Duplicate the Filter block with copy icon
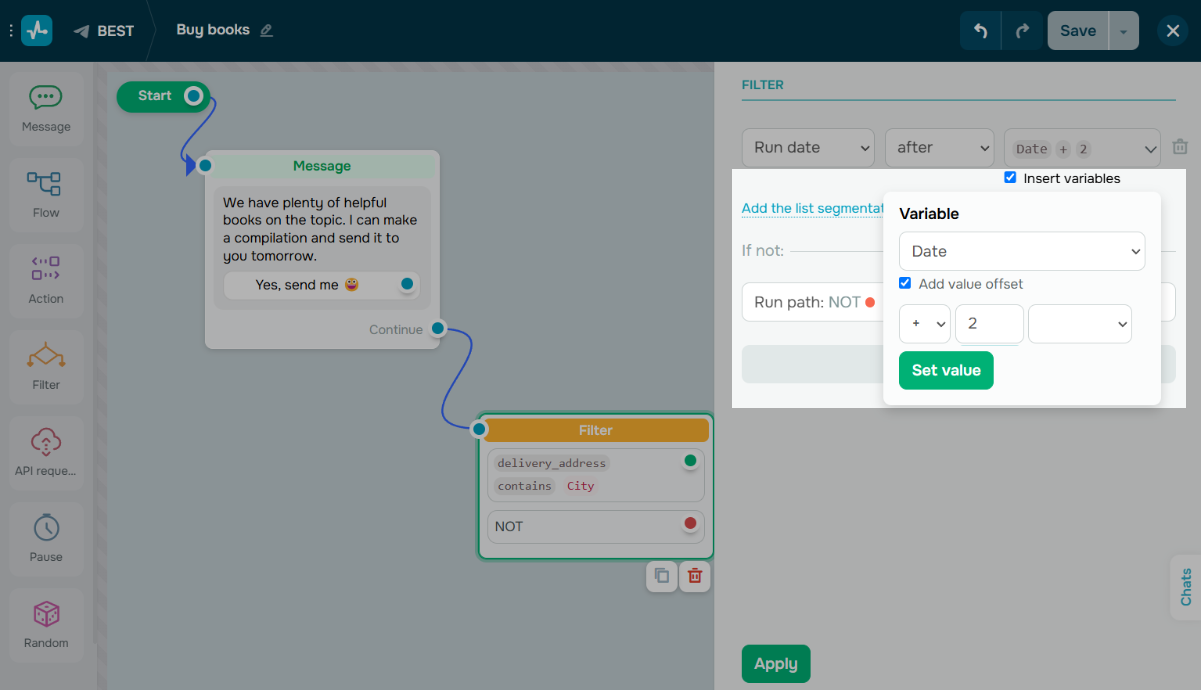 661,576
